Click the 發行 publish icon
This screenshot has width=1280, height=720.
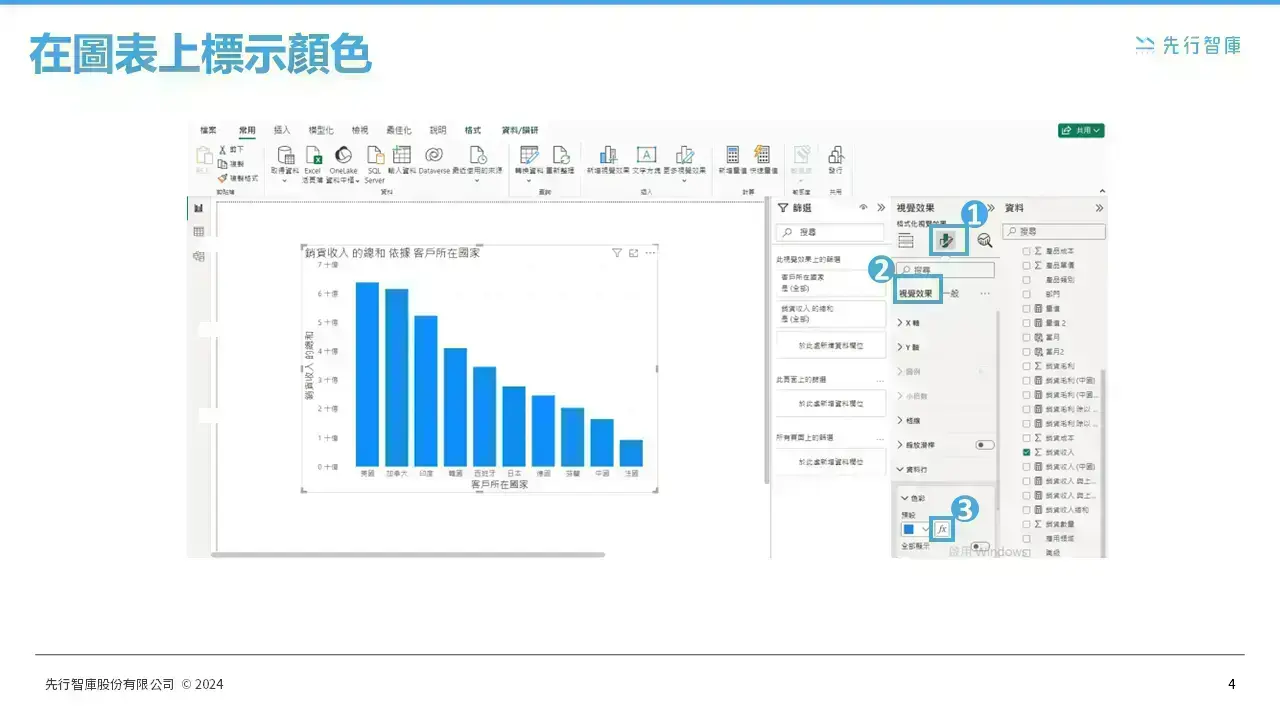click(835, 155)
